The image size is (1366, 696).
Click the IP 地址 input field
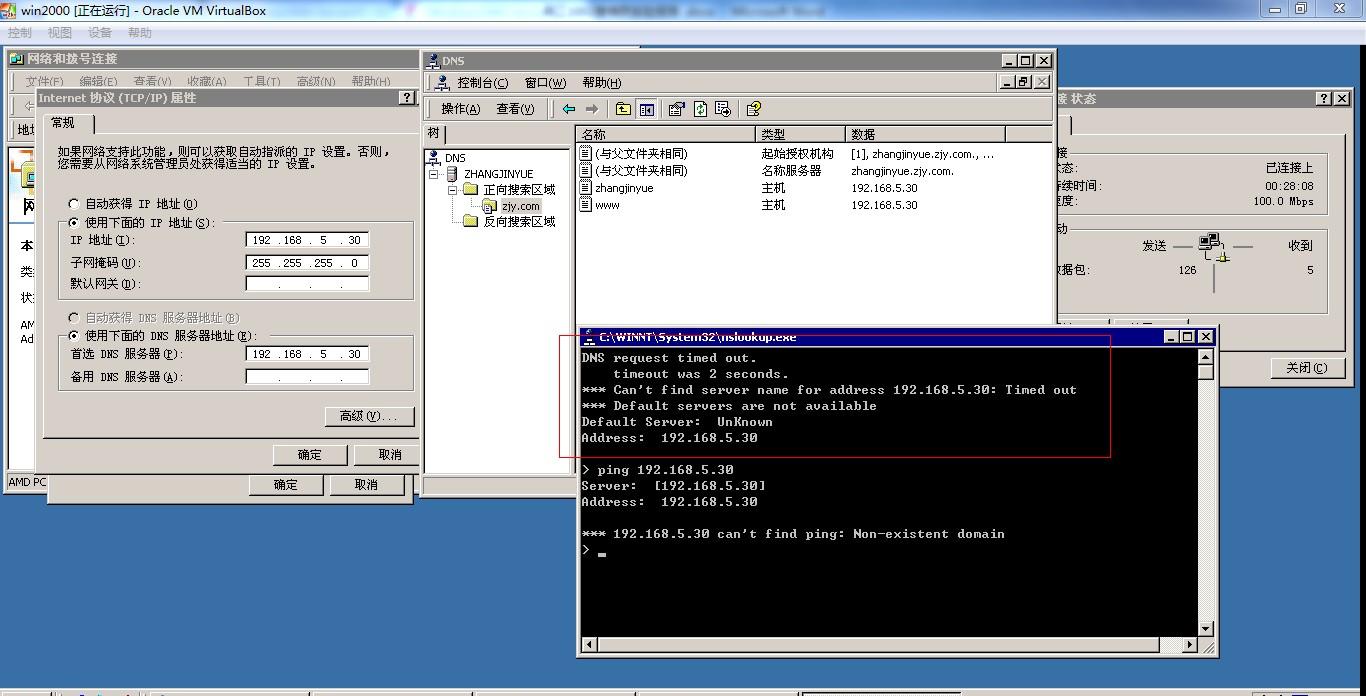tap(307, 240)
